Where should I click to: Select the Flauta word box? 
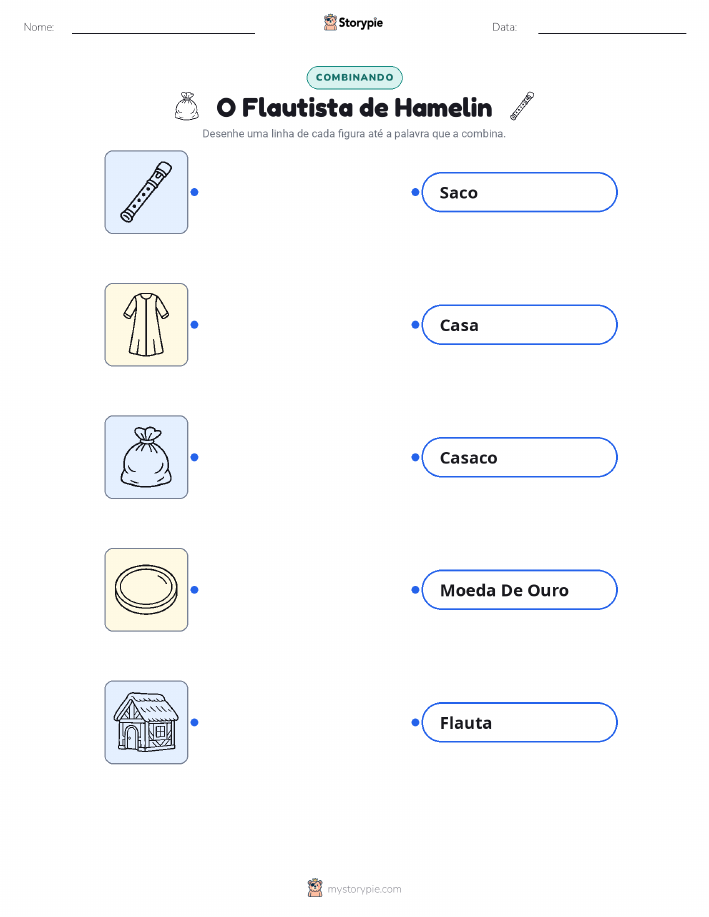[x=519, y=722]
